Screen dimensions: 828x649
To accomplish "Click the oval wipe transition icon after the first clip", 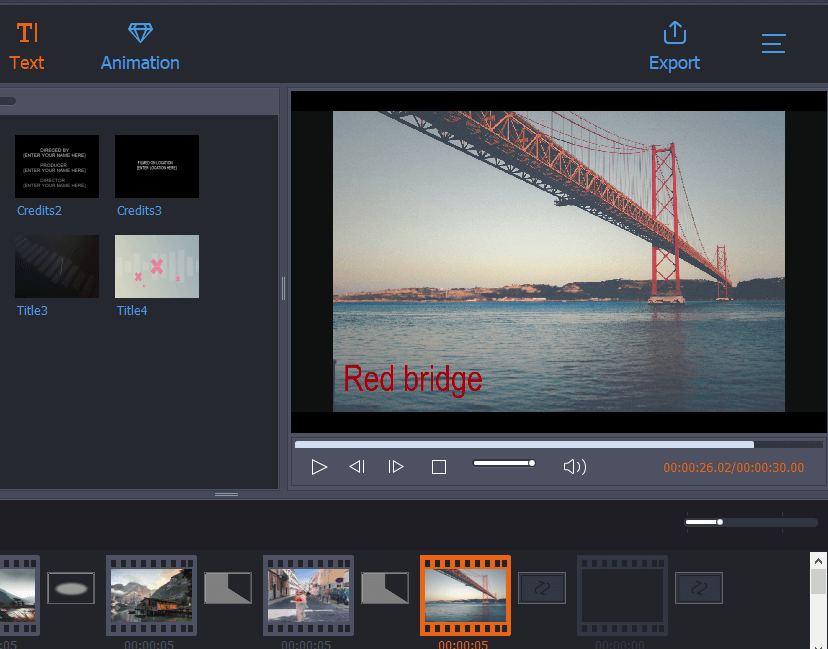I will 70,588.
